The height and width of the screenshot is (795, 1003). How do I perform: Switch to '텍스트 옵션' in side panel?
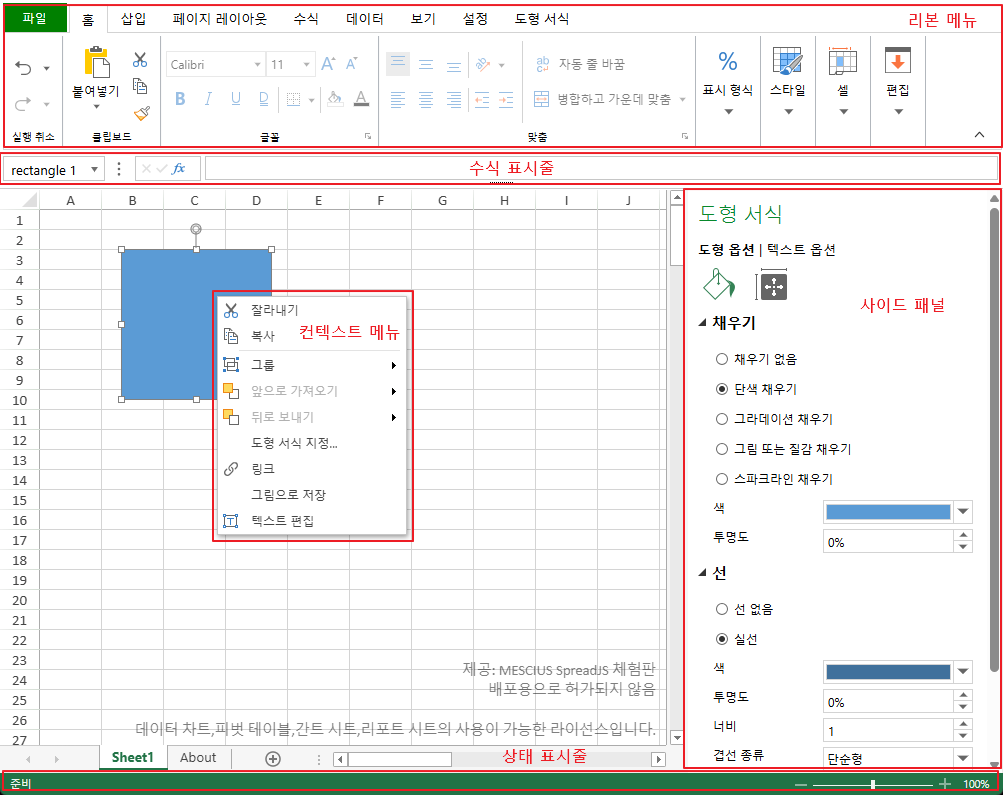click(801, 249)
